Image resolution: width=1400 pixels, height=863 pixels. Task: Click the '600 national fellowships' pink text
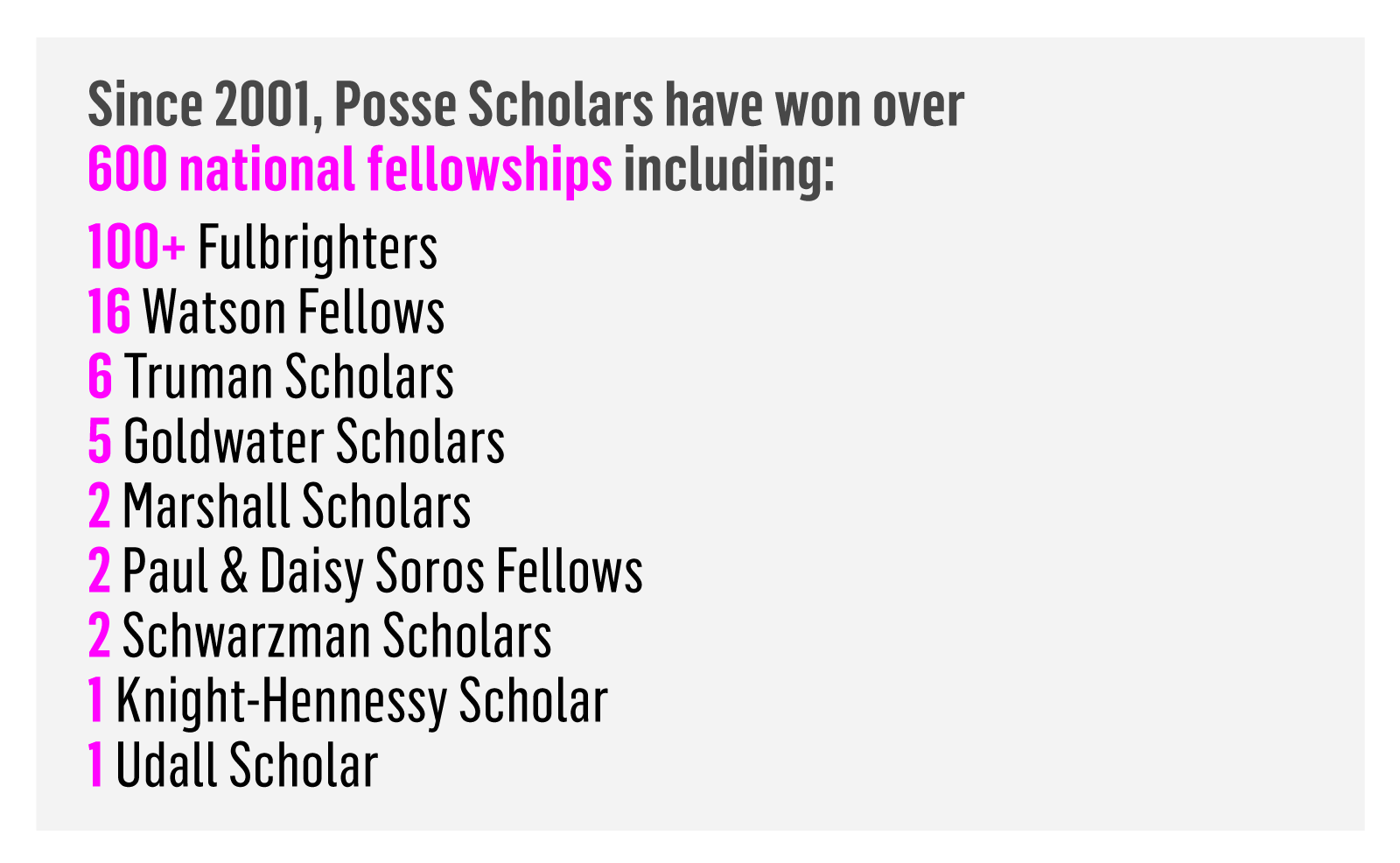pyautogui.click(x=350, y=169)
